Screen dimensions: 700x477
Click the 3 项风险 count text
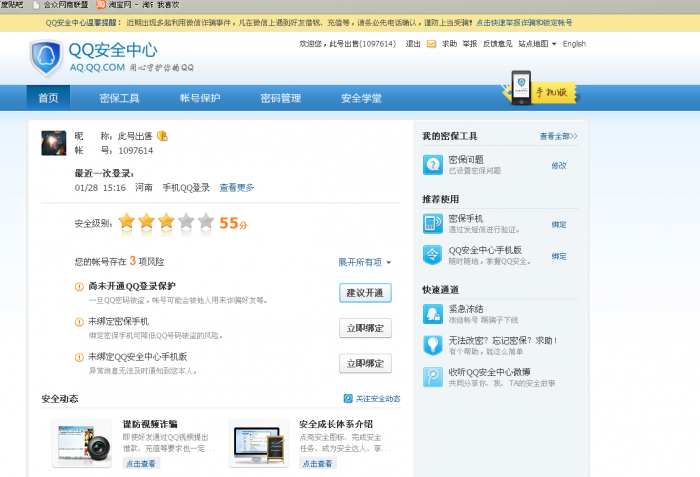click(x=147, y=261)
